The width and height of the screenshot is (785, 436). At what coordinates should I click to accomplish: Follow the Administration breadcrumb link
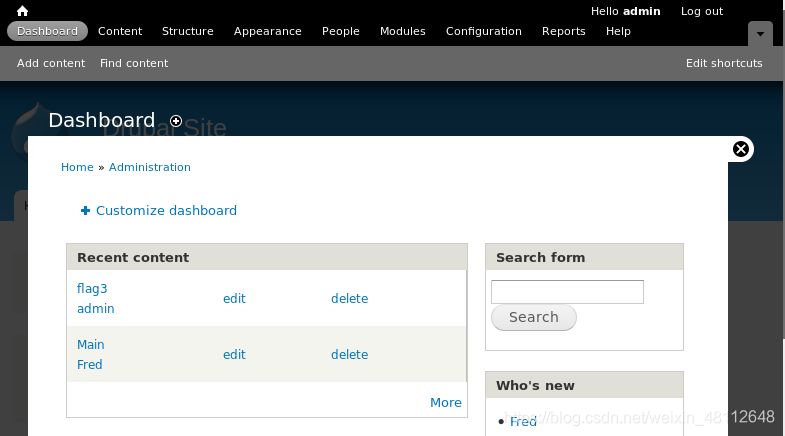(150, 167)
